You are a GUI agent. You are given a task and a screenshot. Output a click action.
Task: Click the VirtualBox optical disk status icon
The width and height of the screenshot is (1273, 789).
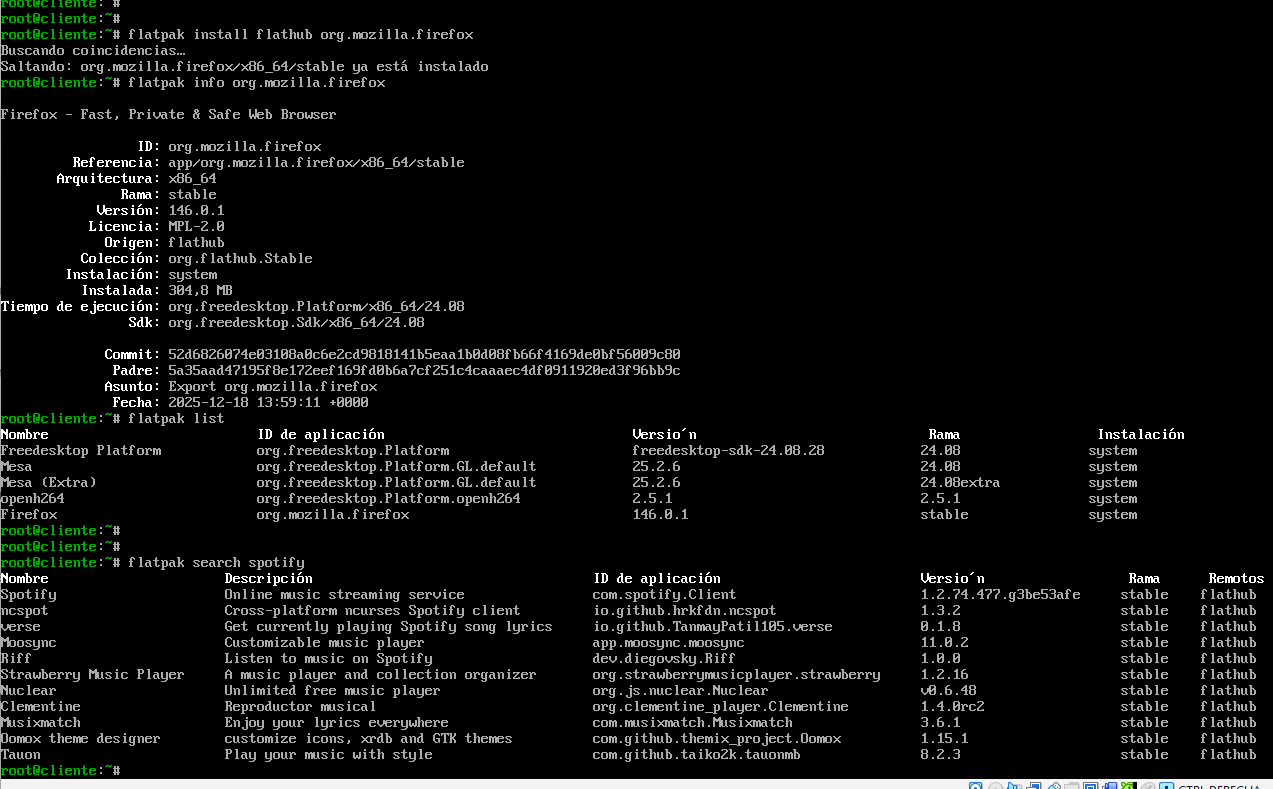coord(996,785)
